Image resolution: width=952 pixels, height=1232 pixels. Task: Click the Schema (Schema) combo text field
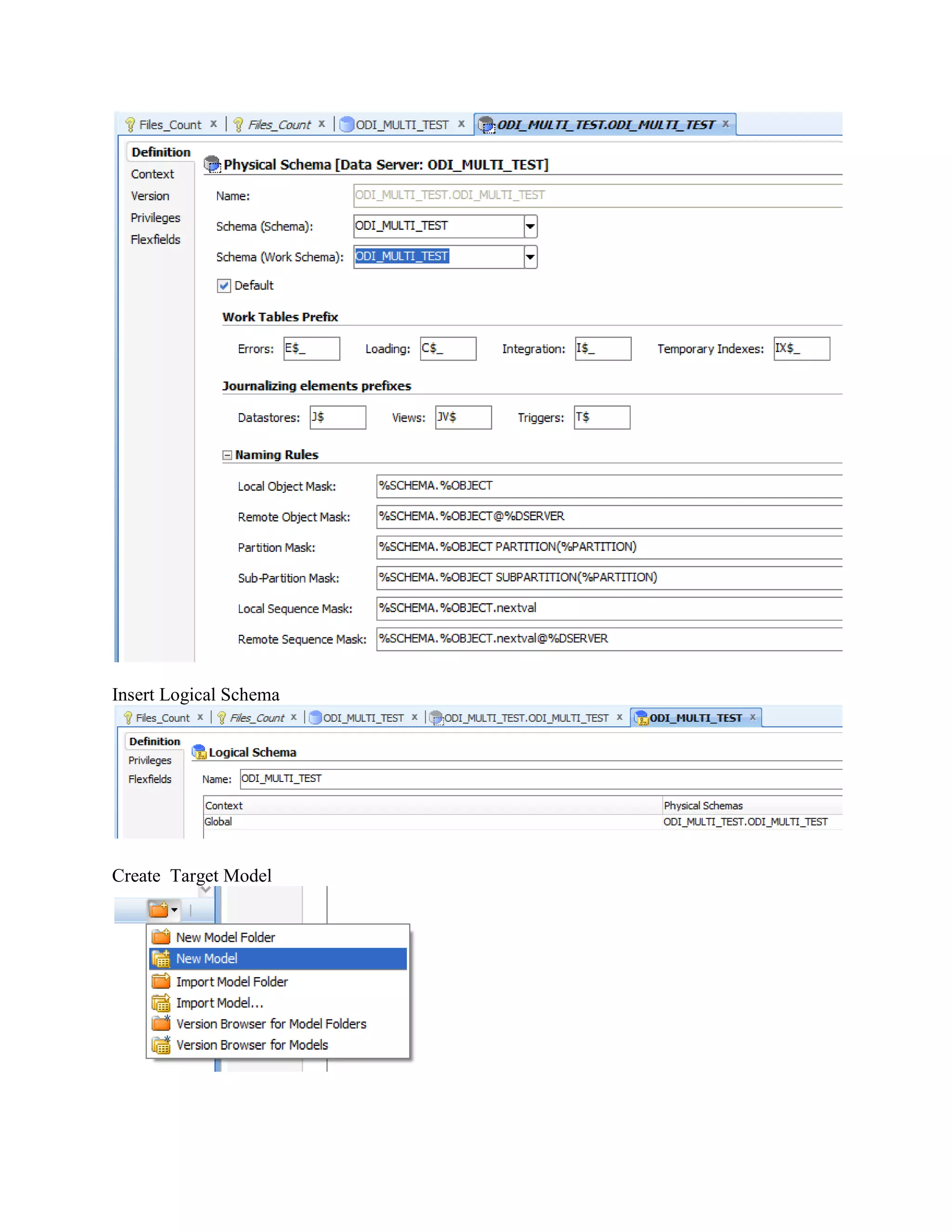pos(439,226)
